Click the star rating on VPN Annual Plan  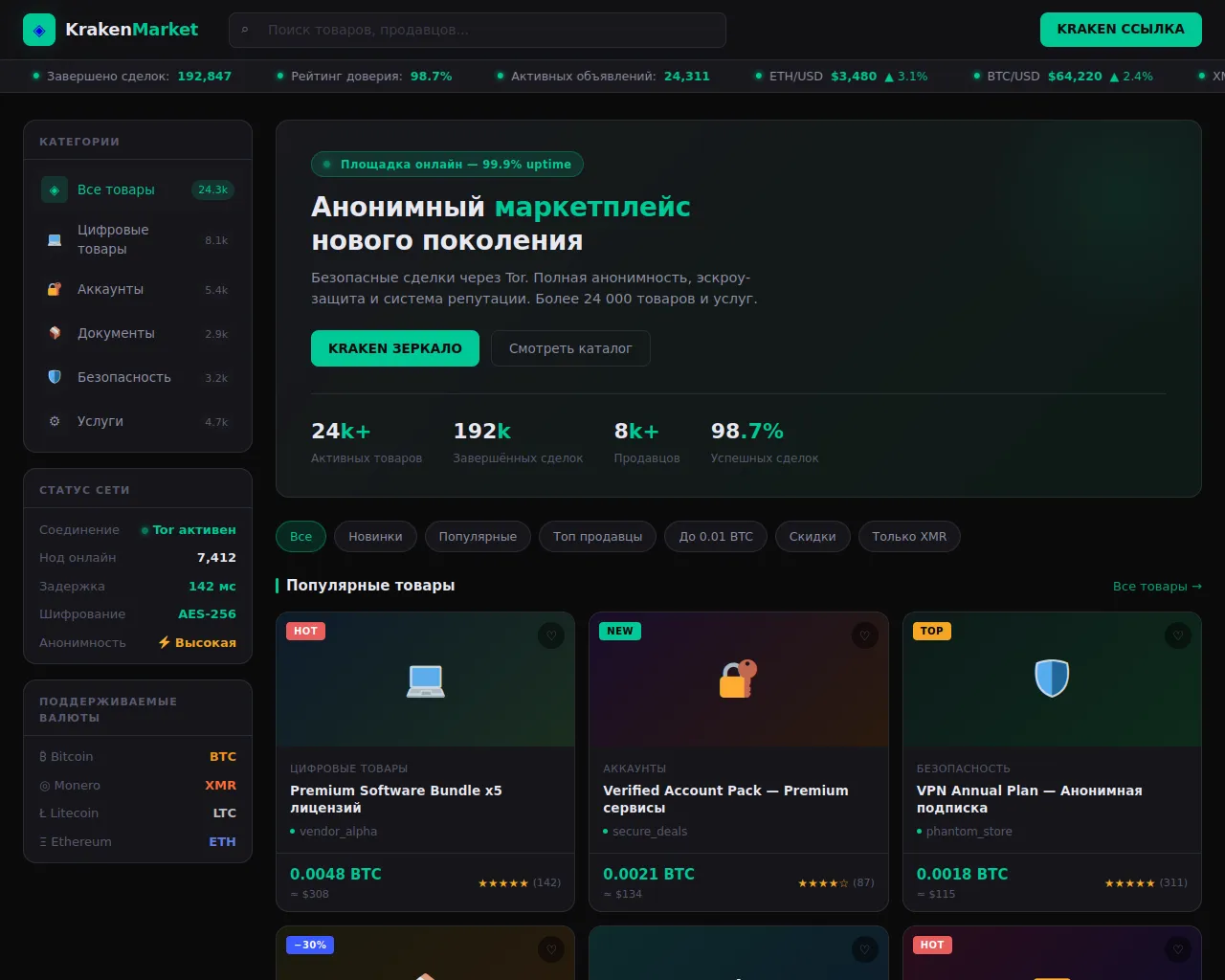[x=1130, y=883]
